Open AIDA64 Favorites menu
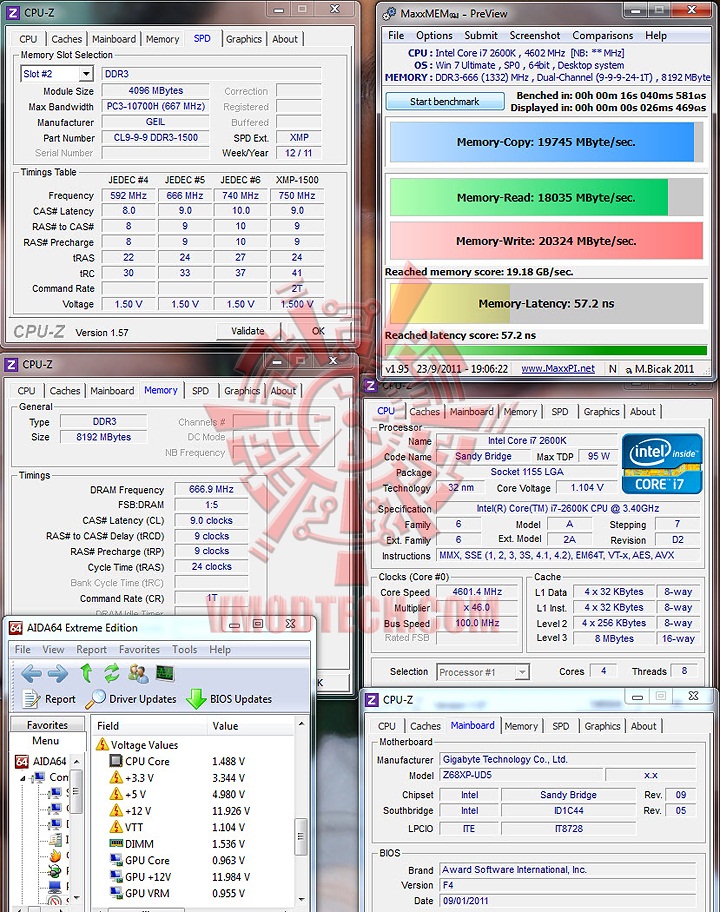 139,649
